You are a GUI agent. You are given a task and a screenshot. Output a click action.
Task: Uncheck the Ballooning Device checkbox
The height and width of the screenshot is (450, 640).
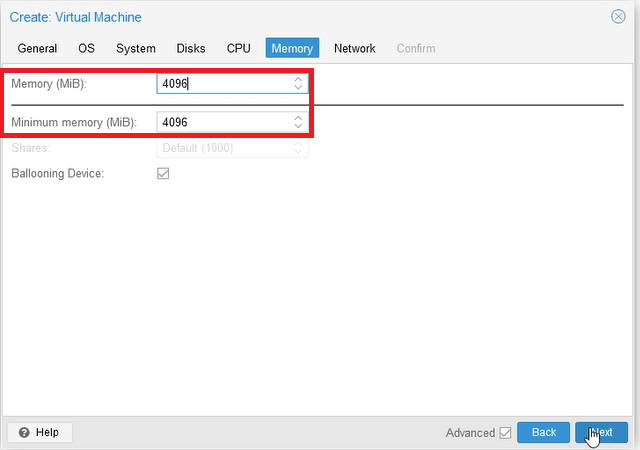click(164, 174)
